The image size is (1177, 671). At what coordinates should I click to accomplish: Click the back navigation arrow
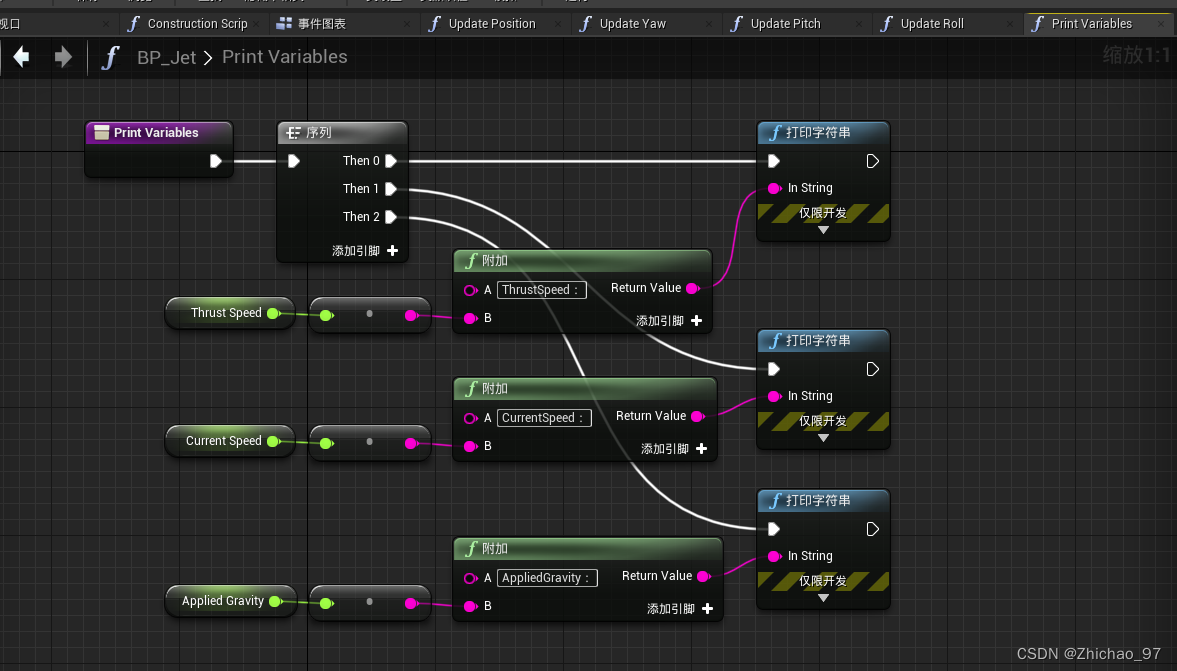tap(21, 57)
